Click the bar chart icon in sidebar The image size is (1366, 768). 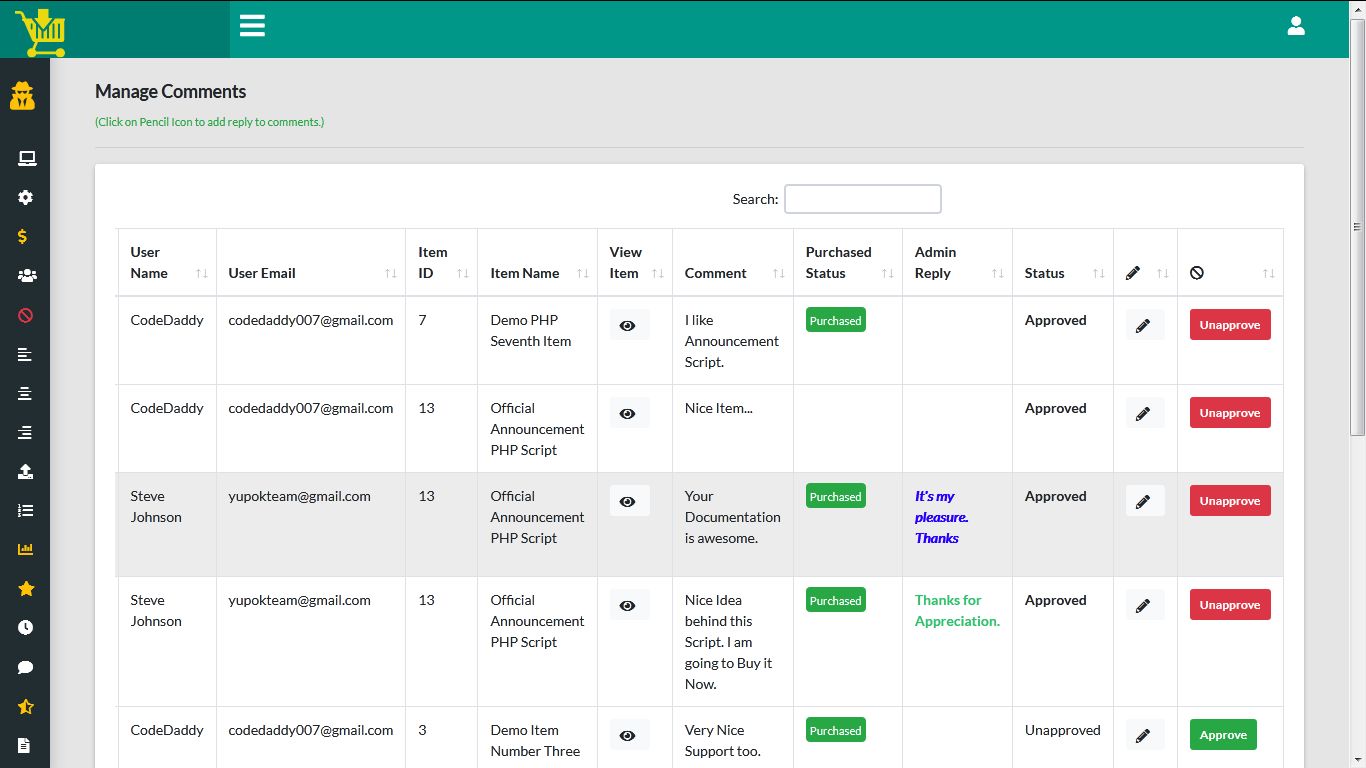coord(26,549)
